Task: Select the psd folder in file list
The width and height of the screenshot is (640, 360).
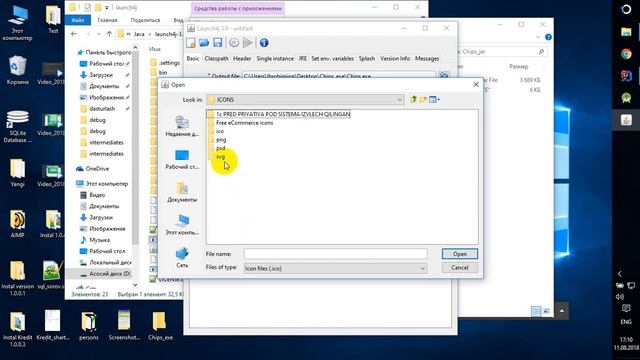Action: 216,148
